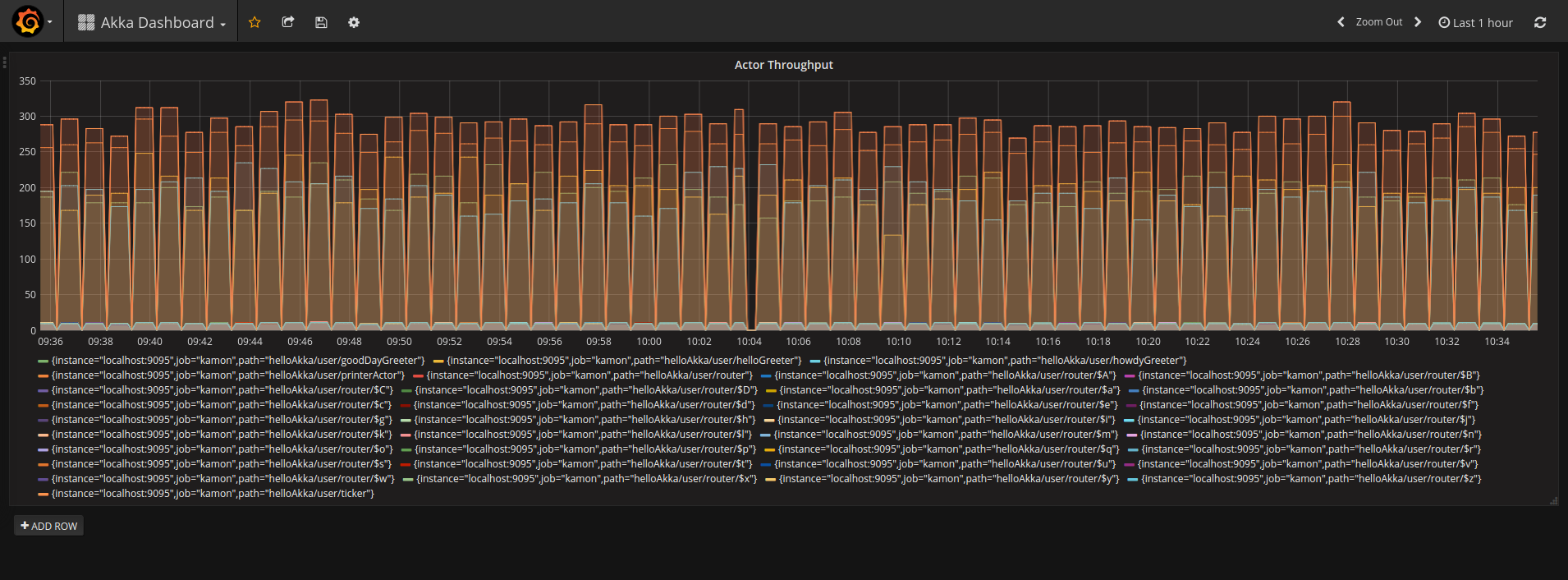Image resolution: width=1568 pixels, height=580 pixels.
Task: Open color picker for router/$C series swatch
Action: click(x=44, y=390)
